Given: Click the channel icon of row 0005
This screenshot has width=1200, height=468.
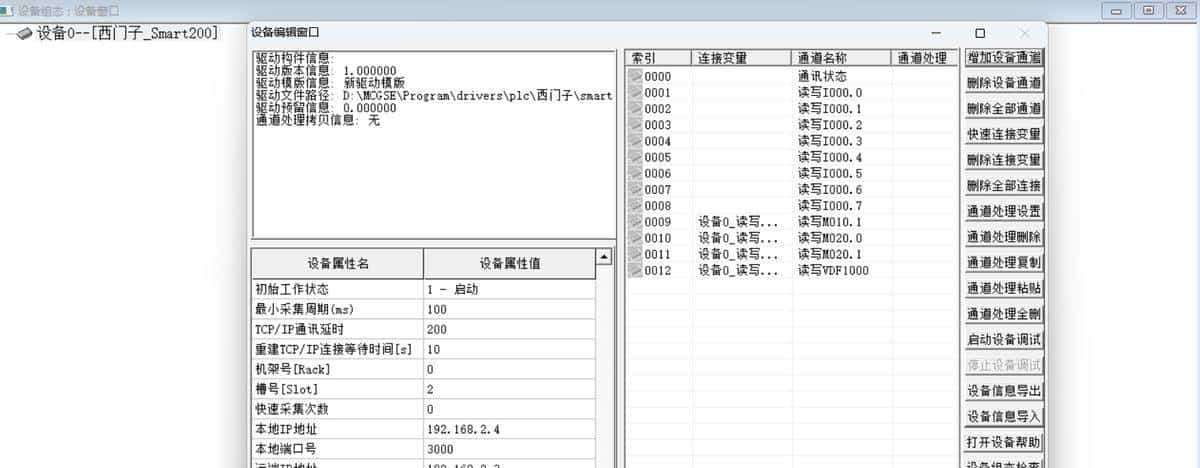Looking at the screenshot, I should [x=634, y=157].
